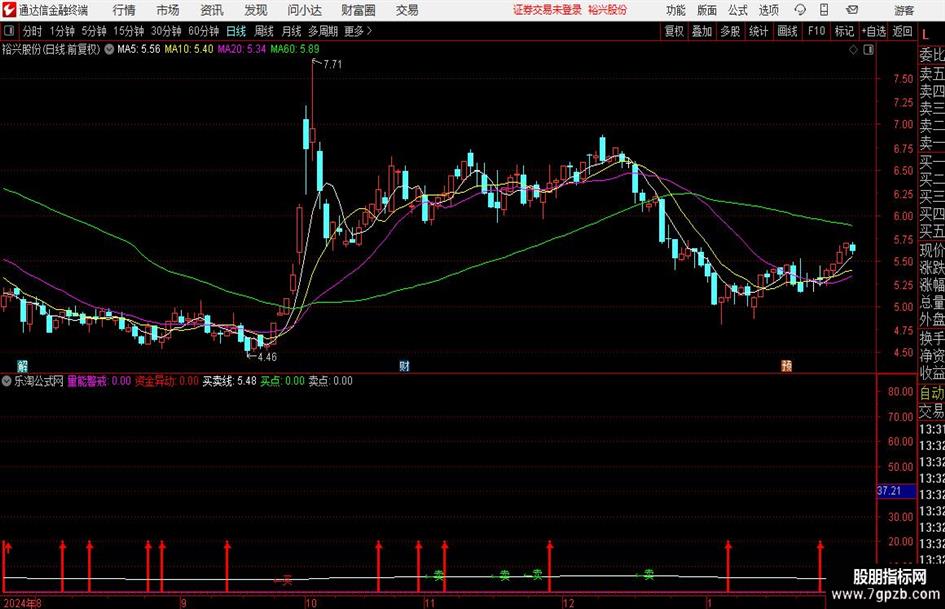Click the 游客 guest account label
The width and height of the screenshot is (945, 609).
pos(903,10)
